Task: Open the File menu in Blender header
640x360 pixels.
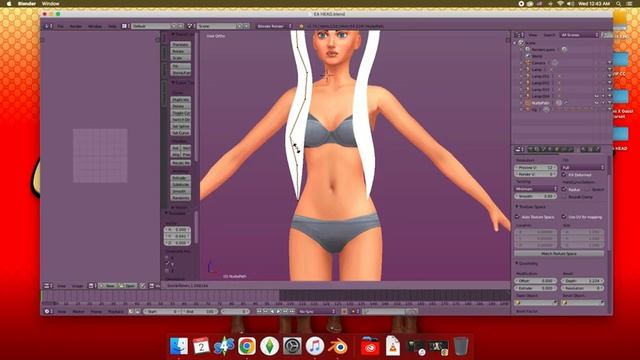Action: pos(60,26)
